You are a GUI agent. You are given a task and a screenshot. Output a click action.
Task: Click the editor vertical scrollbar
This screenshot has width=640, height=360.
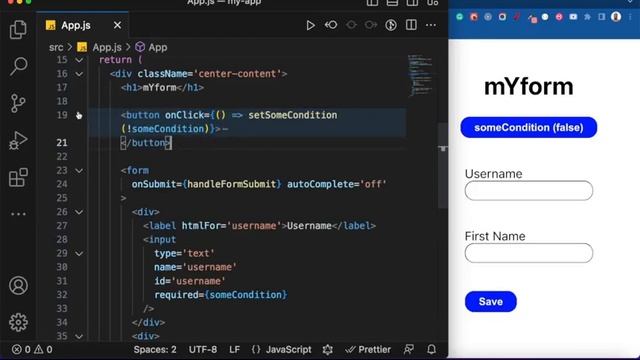click(x=443, y=165)
